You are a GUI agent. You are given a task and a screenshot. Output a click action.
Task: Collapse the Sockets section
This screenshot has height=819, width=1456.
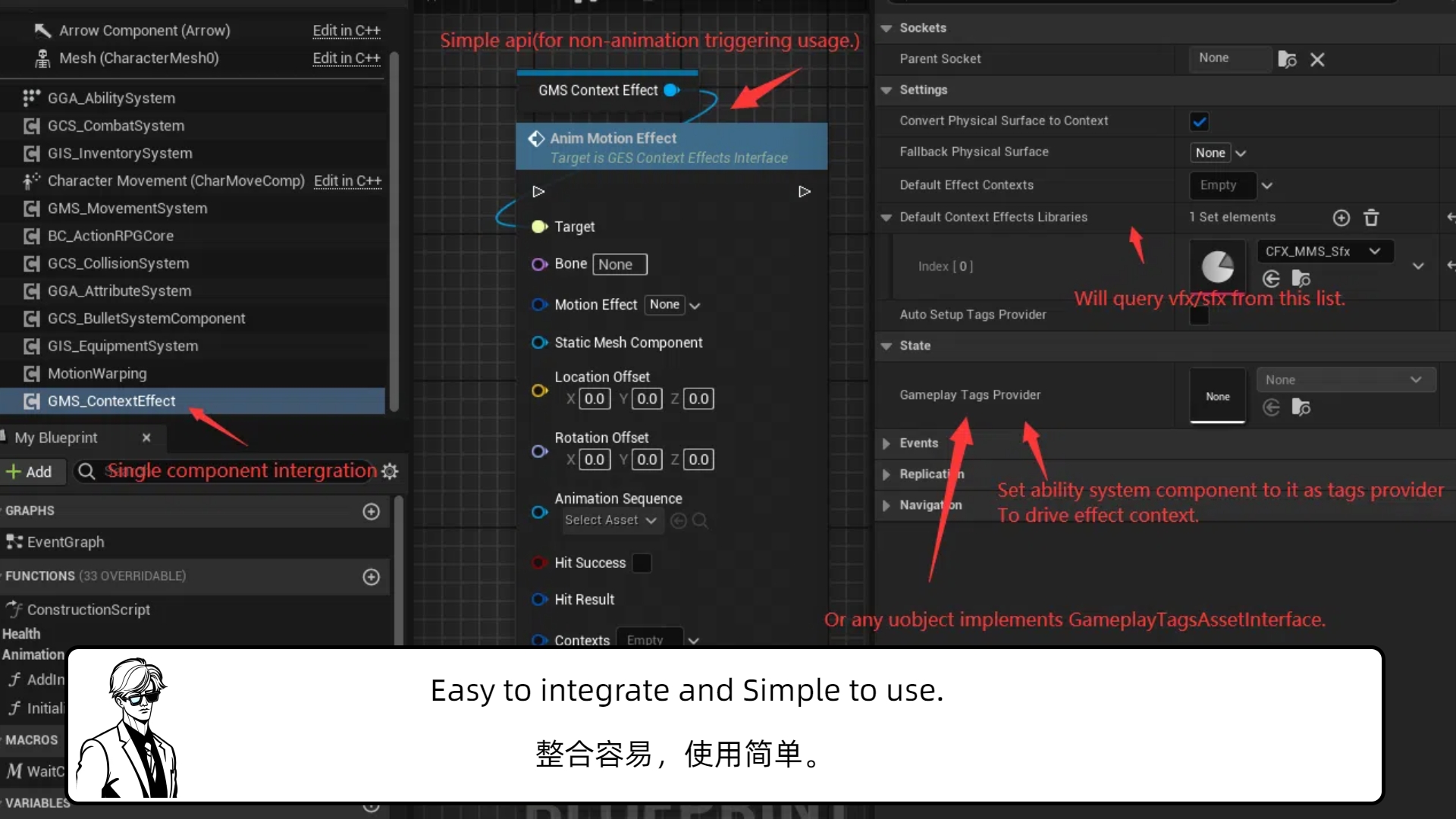[886, 28]
